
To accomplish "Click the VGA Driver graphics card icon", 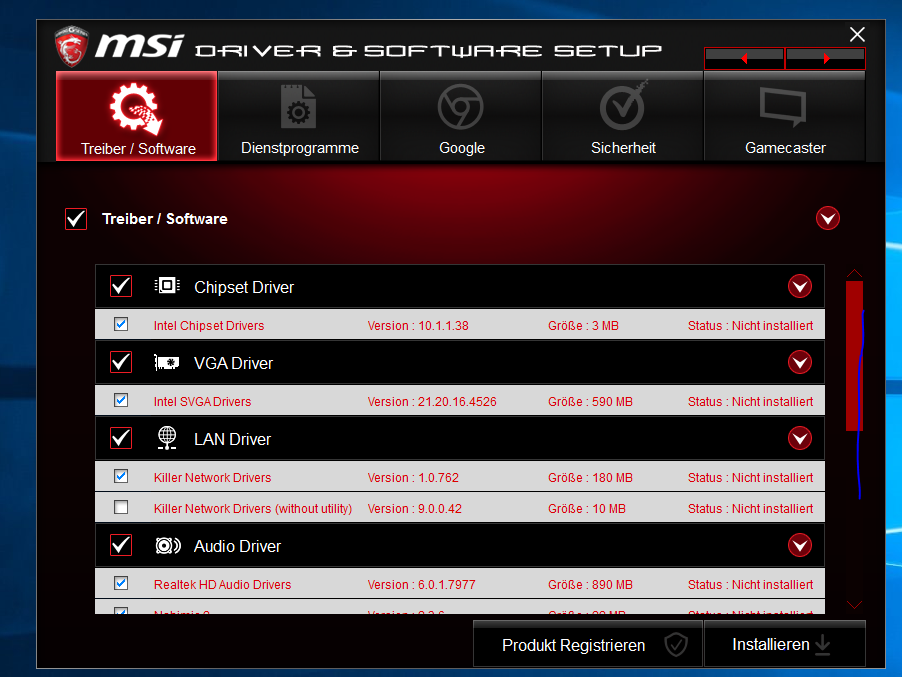I will click(167, 362).
